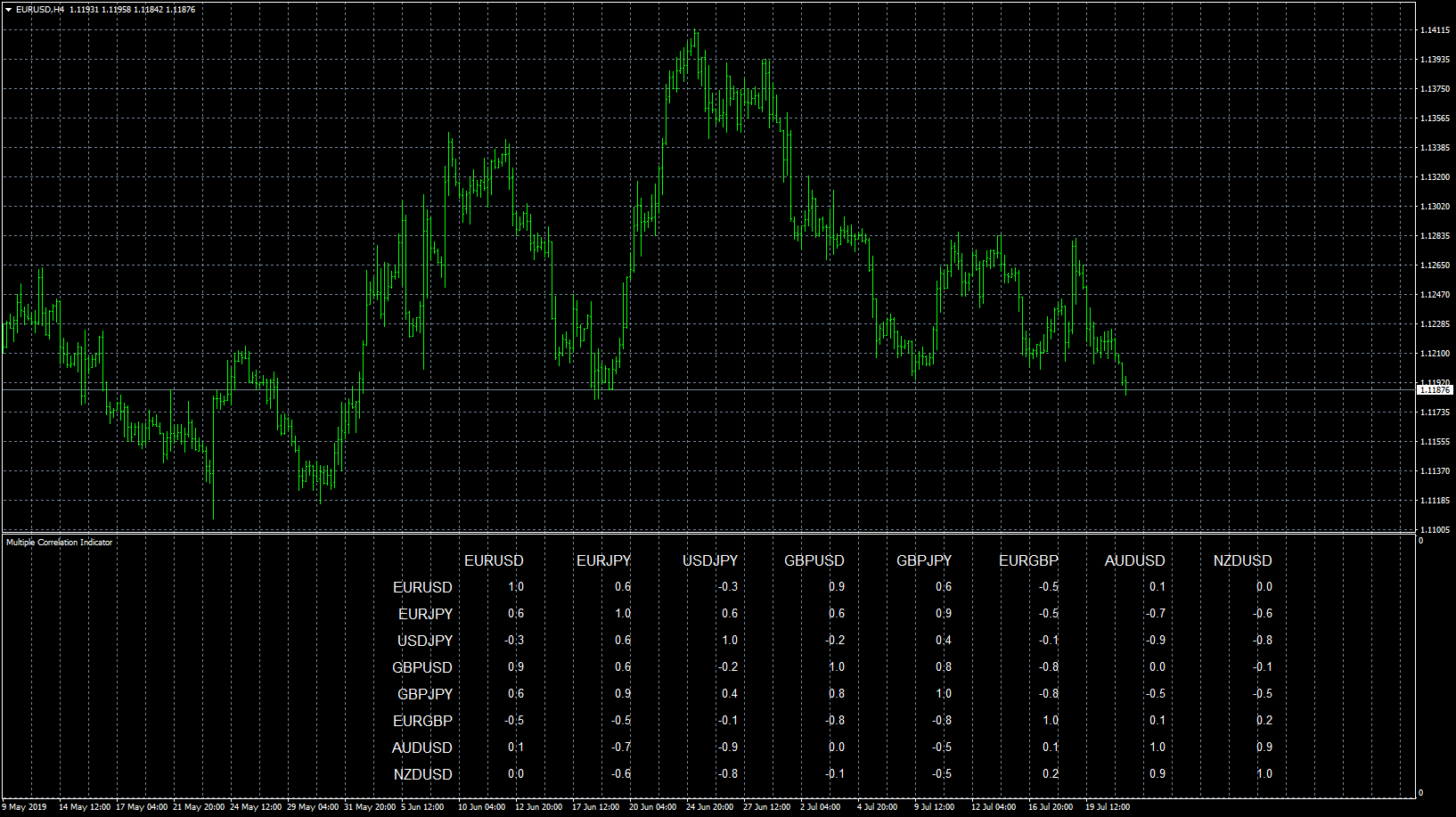Select the USDJPY row label

[425, 641]
